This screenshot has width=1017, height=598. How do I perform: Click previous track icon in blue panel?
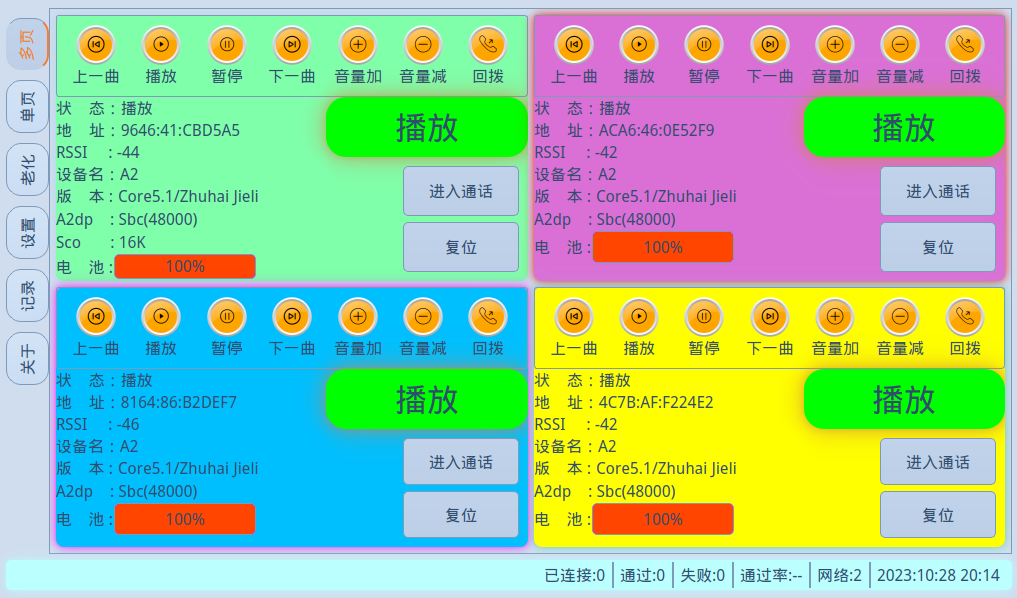96,317
